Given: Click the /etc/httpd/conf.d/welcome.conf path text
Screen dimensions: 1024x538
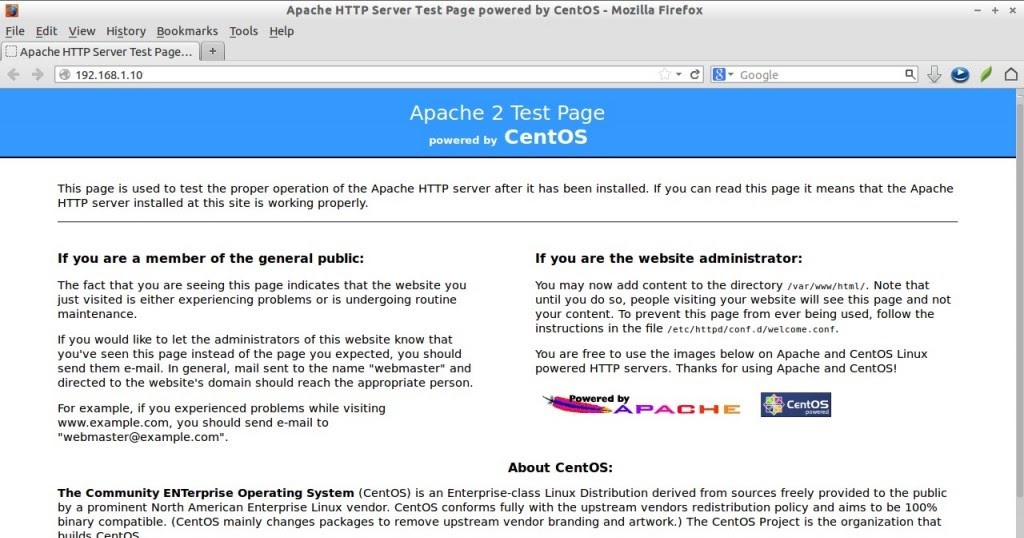Looking at the screenshot, I should 752,329.
